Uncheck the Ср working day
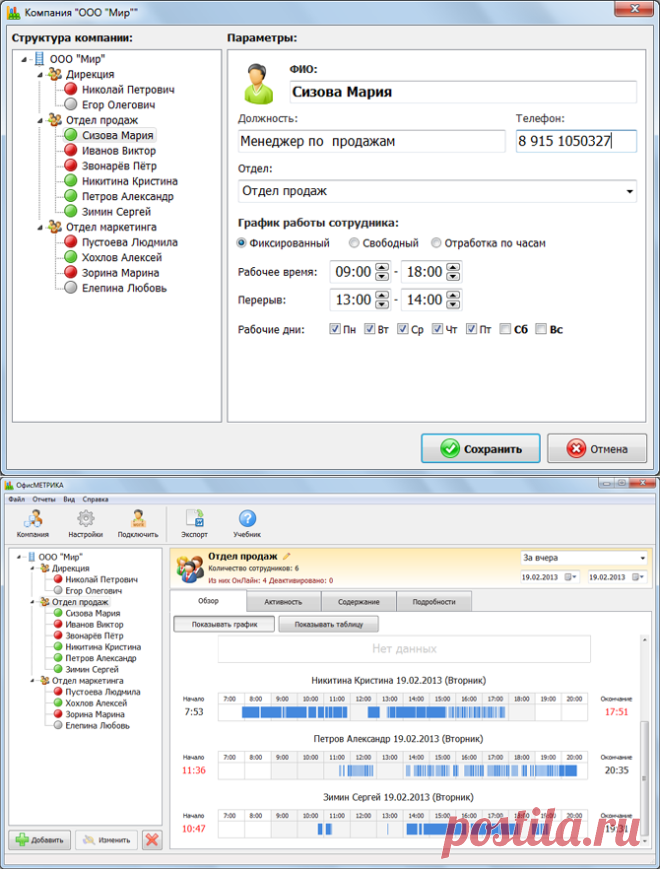Screen dimensions: 660x869 (x=403, y=329)
